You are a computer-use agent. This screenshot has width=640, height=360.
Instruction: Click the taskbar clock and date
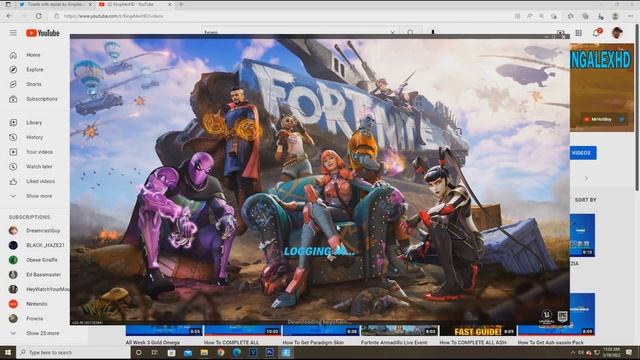pyautogui.click(x=611, y=353)
